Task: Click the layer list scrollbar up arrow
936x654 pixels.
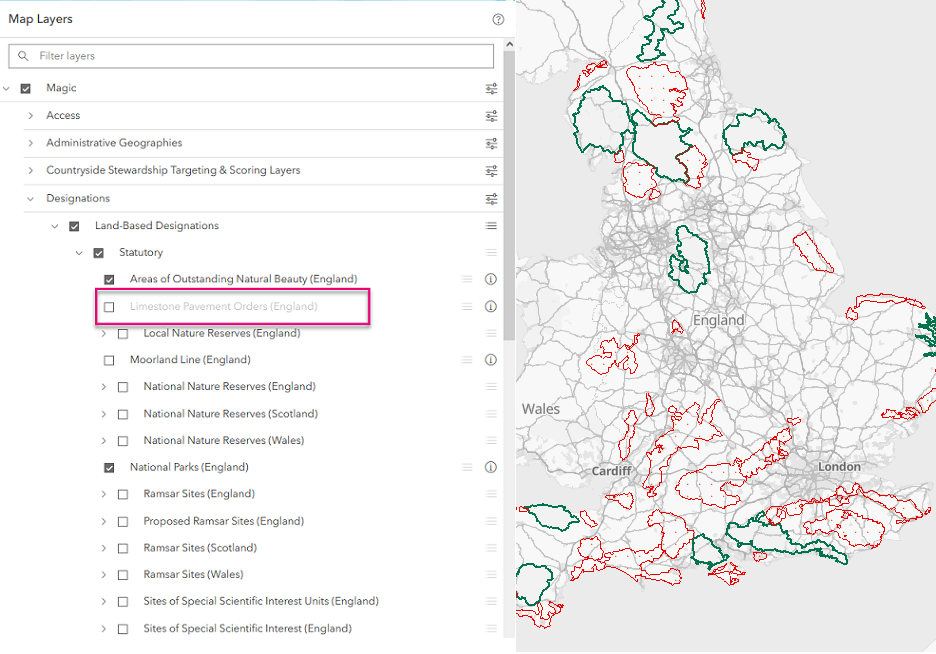Action: (509, 44)
